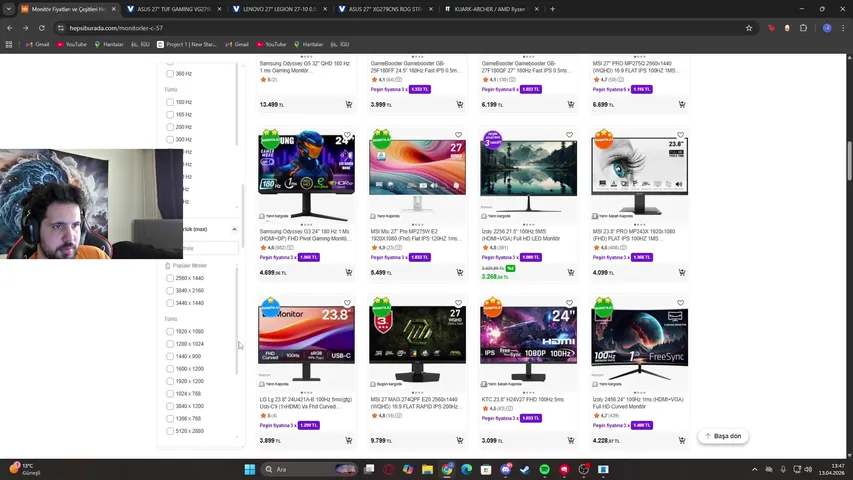Screen dimensions: 853x480
Task: Check the 165 Hz filter
Action: coord(170,114)
